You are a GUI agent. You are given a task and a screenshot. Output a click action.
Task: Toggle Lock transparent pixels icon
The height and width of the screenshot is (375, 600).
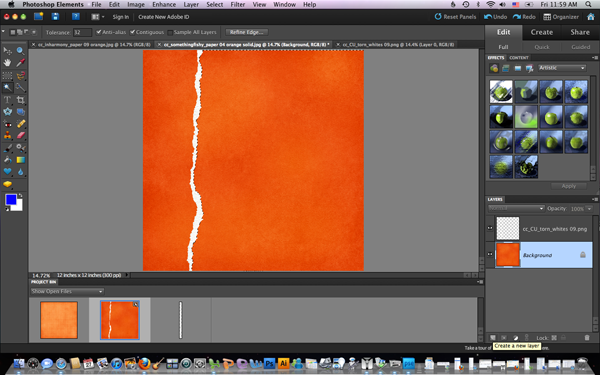pos(554,338)
